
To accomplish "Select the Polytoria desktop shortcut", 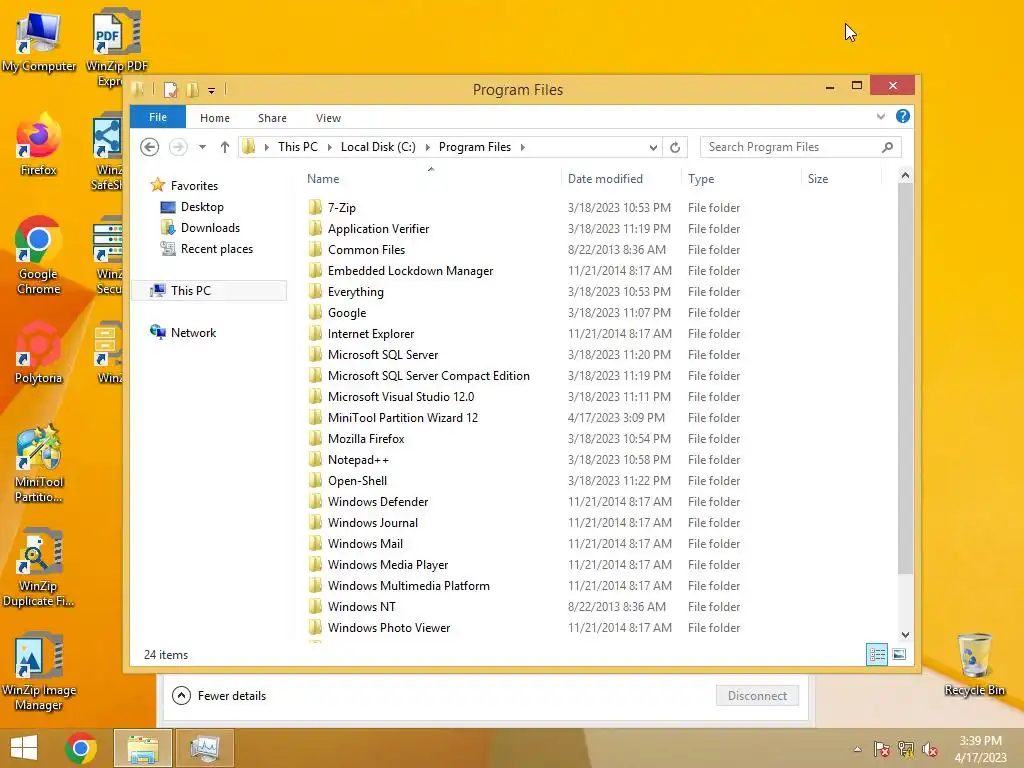I will [x=39, y=353].
